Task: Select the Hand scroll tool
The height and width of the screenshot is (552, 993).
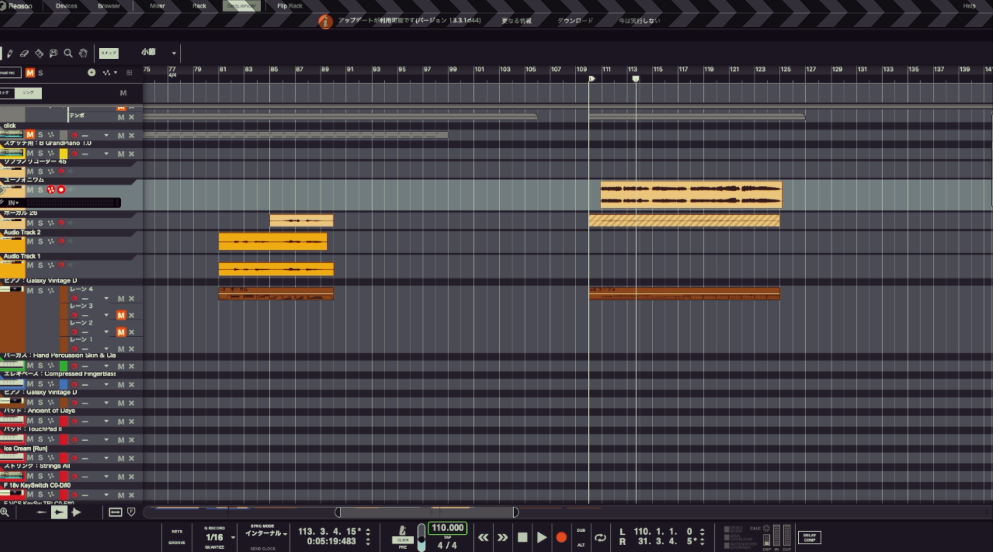Action: click(82, 53)
